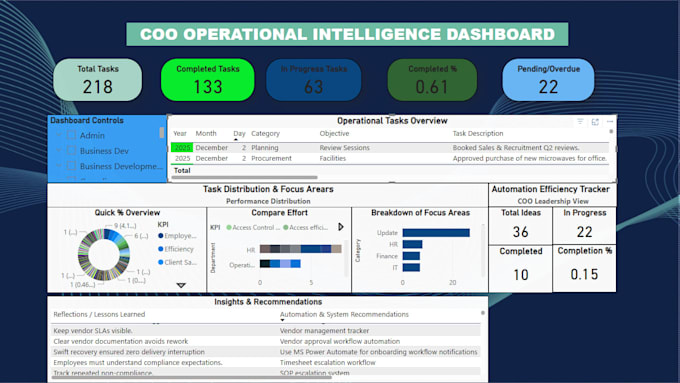The width and height of the screenshot is (680, 383).
Task: Select the highlighted 2025 cell in Planning row
Action: (x=182, y=147)
